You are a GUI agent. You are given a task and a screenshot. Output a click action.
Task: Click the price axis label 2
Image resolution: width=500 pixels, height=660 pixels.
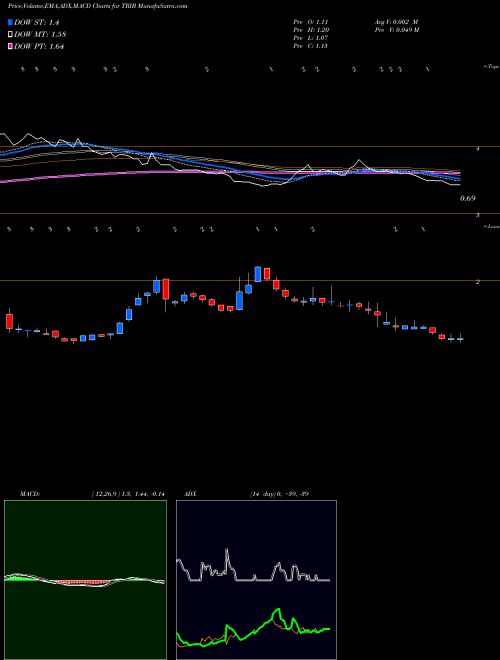click(477, 282)
